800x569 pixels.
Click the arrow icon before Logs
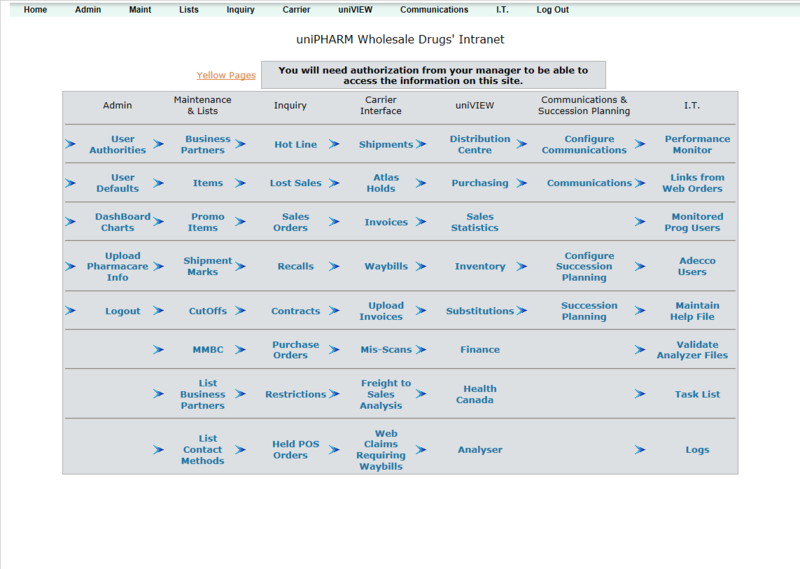tap(640, 450)
